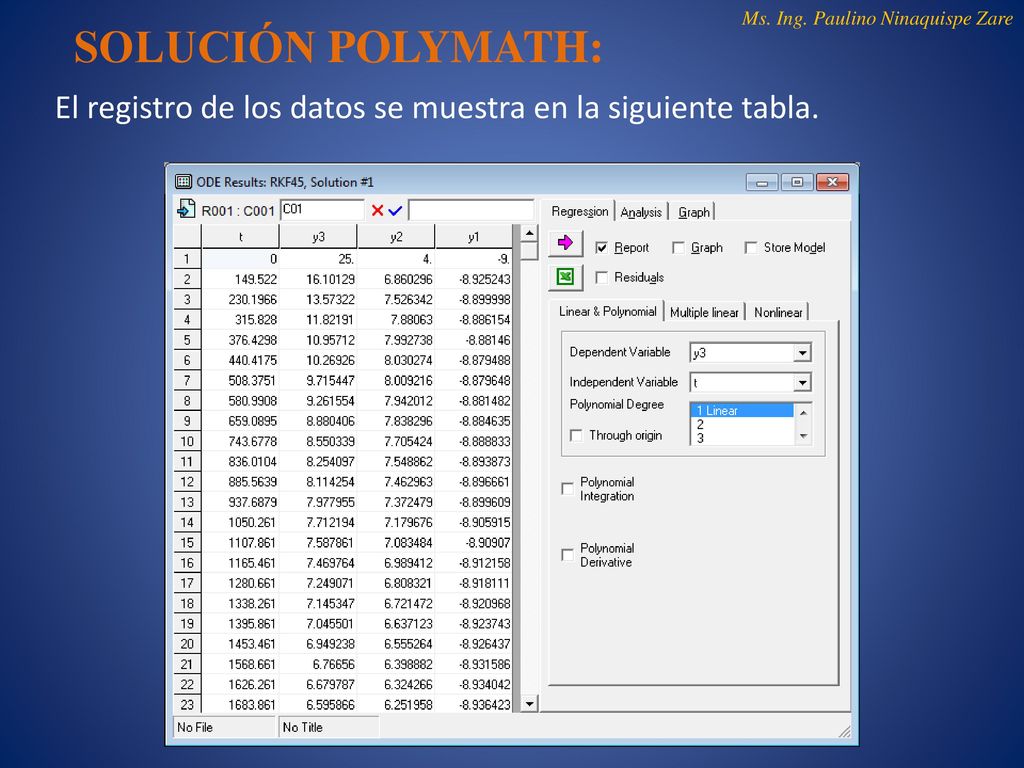Enable the Through origin checkbox
1024x768 pixels.
(576, 435)
